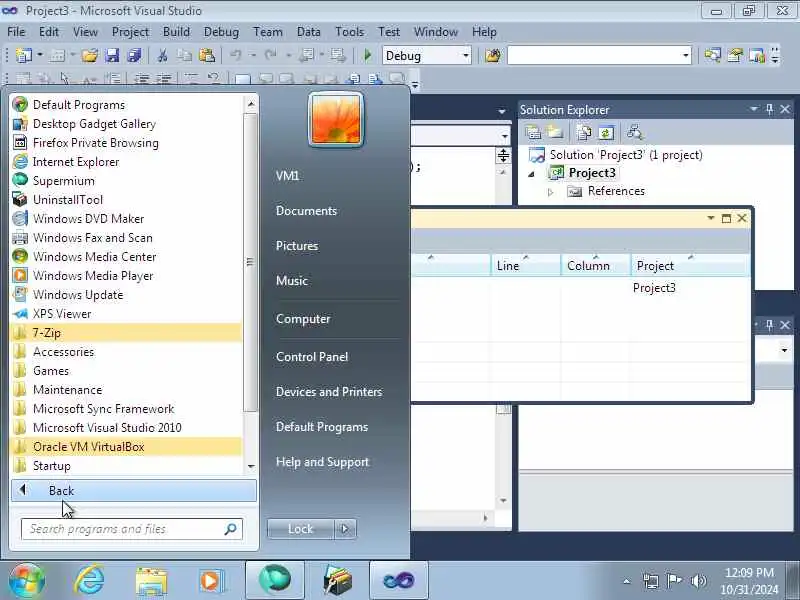Open the Solution Explorer window position dropdown
This screenshot has width=800, height=600.
[x=754, y=109]
